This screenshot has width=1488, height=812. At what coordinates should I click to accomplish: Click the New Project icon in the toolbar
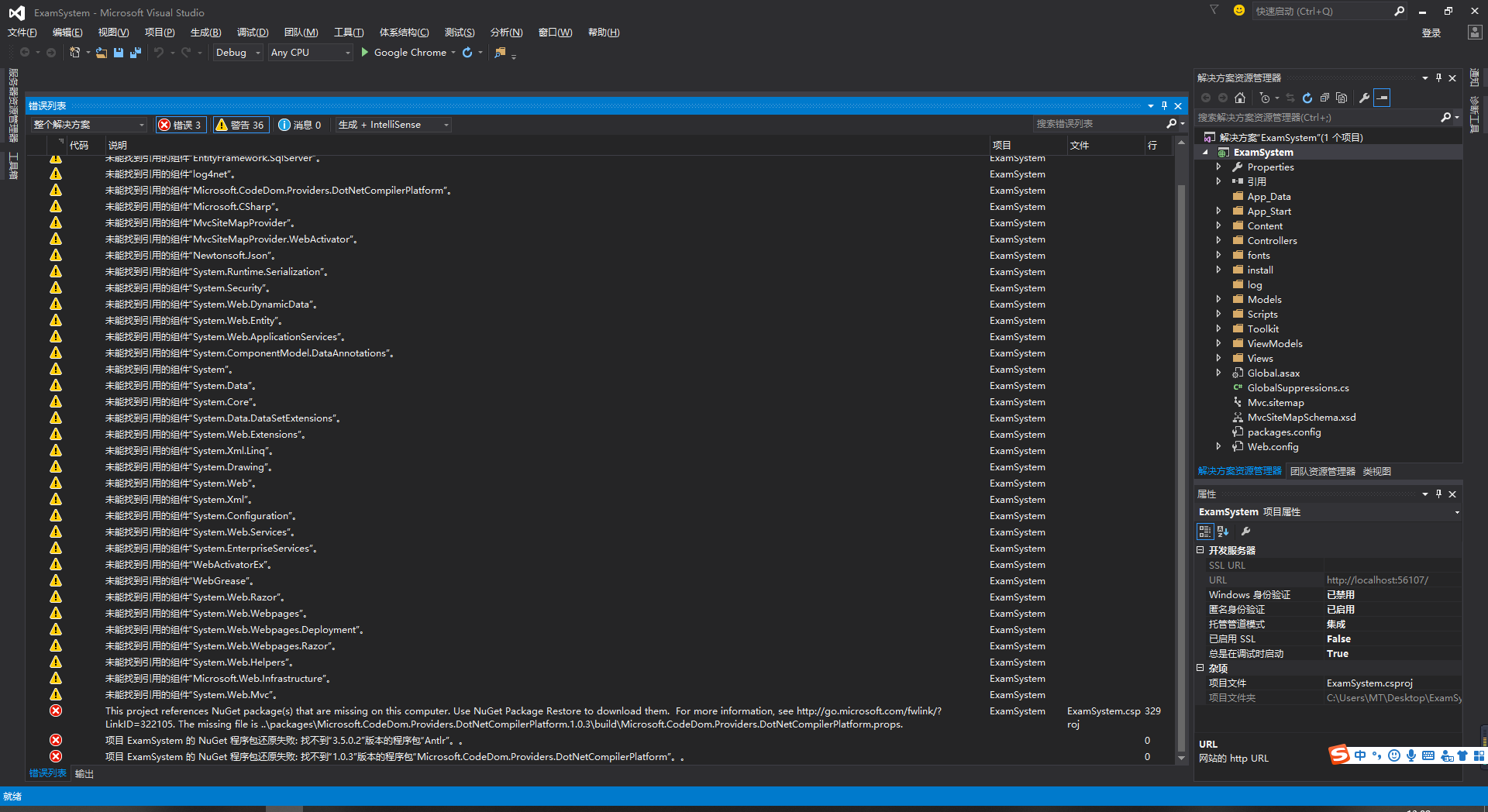pyautogui.click(x=75, y=52)
